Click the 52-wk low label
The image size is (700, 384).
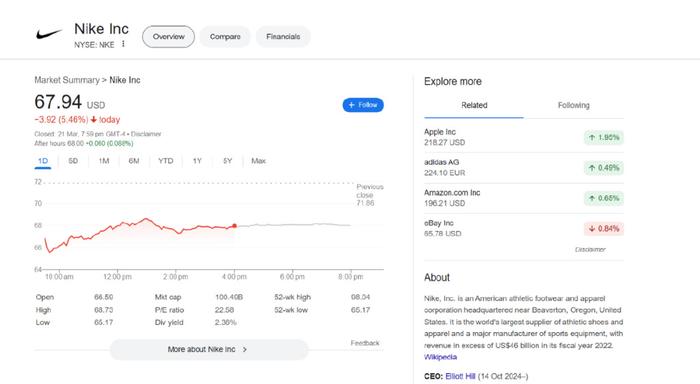(291, 310)
